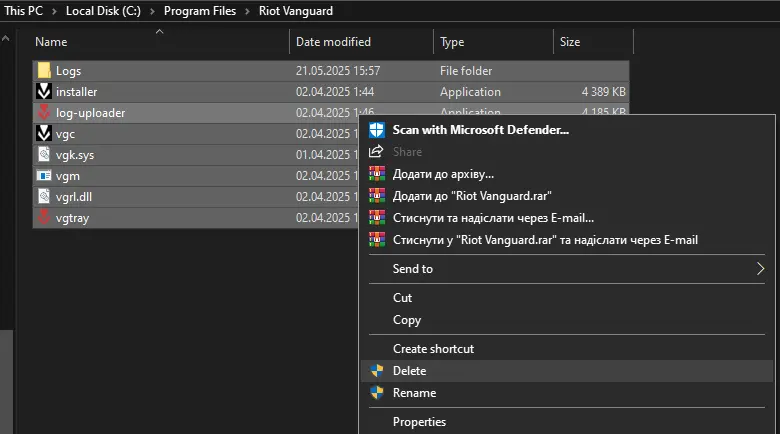Sort by the Name column header
The width and height of the screenshot is (780, 434).
click(160, 42)
